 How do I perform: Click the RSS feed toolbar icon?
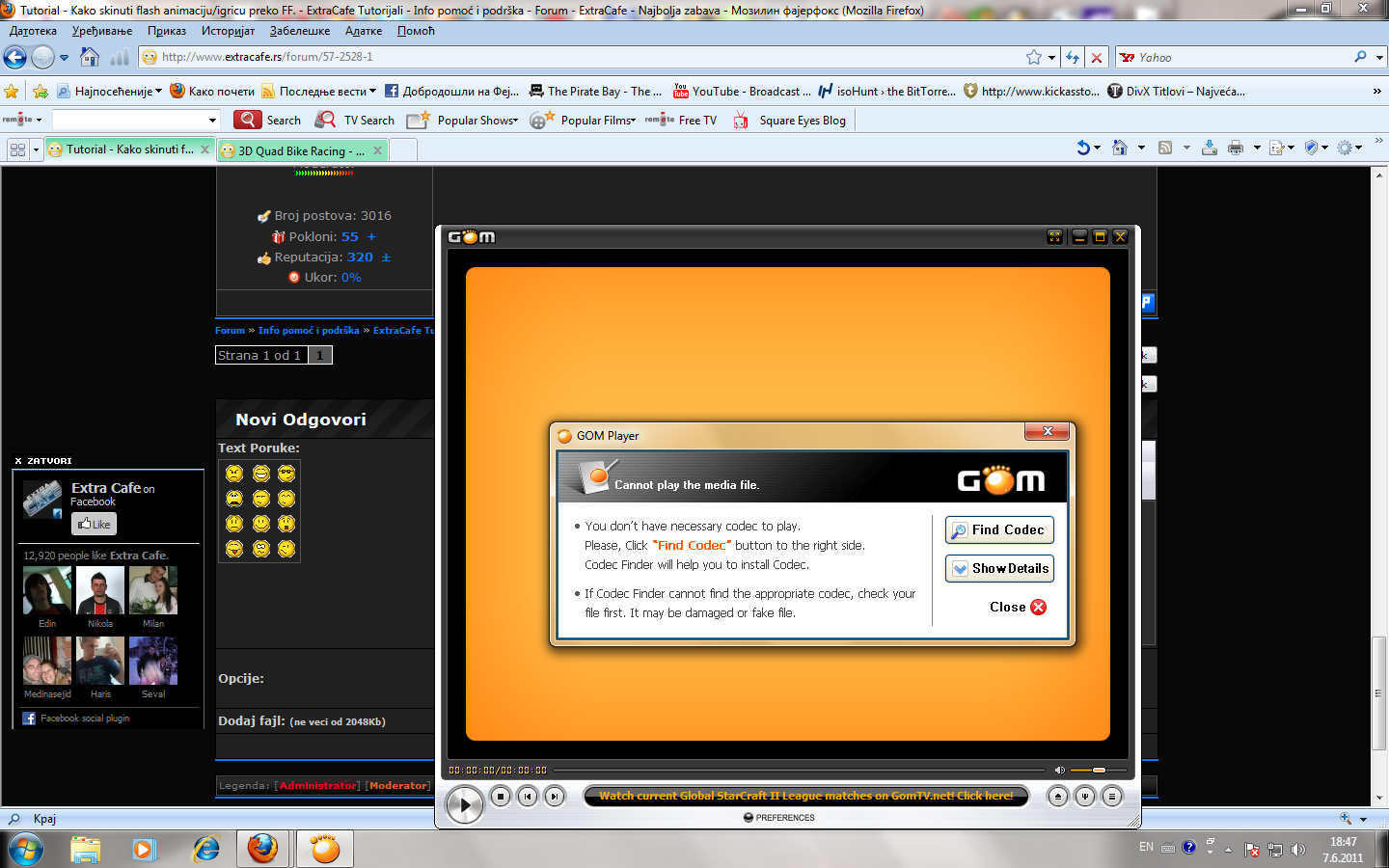[1165, 148]
